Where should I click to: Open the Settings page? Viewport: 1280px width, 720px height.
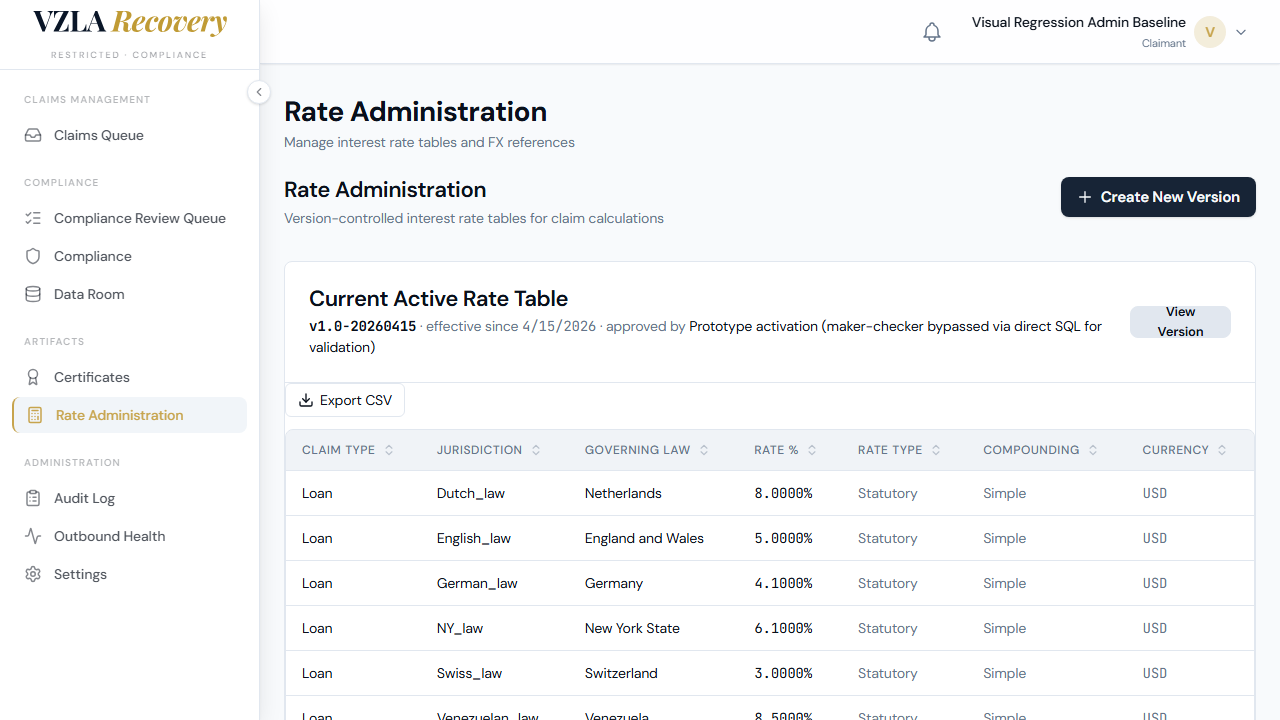pyautogui.click(x=129, y=574)
